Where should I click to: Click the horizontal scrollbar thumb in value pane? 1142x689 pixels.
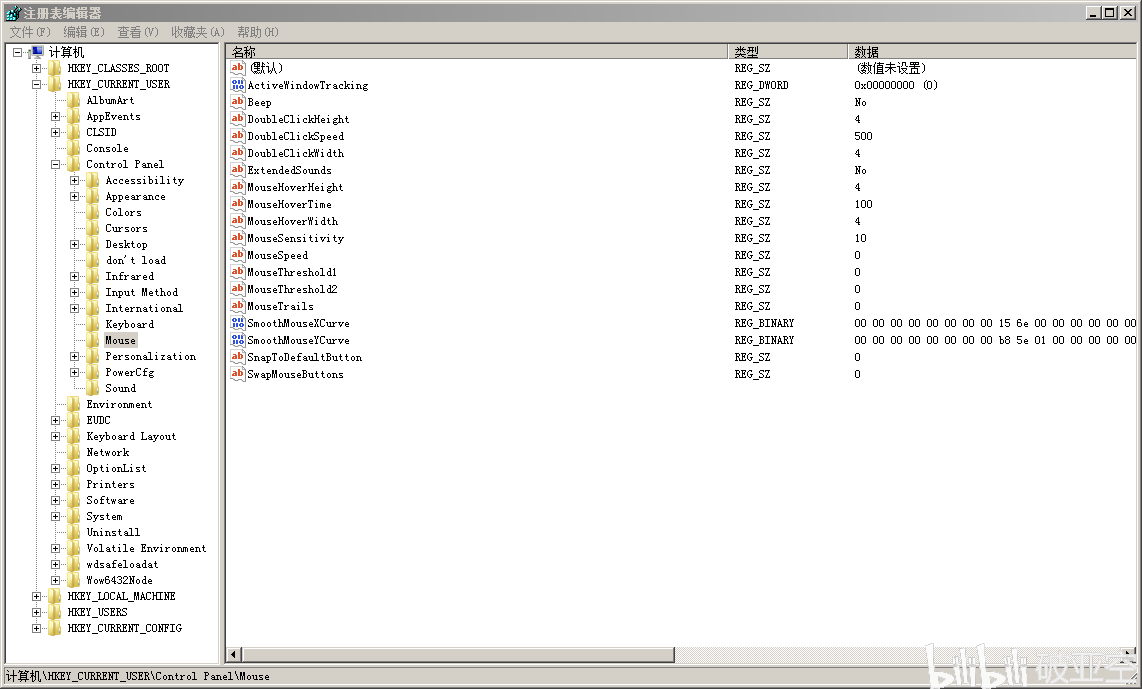[458, 655]
